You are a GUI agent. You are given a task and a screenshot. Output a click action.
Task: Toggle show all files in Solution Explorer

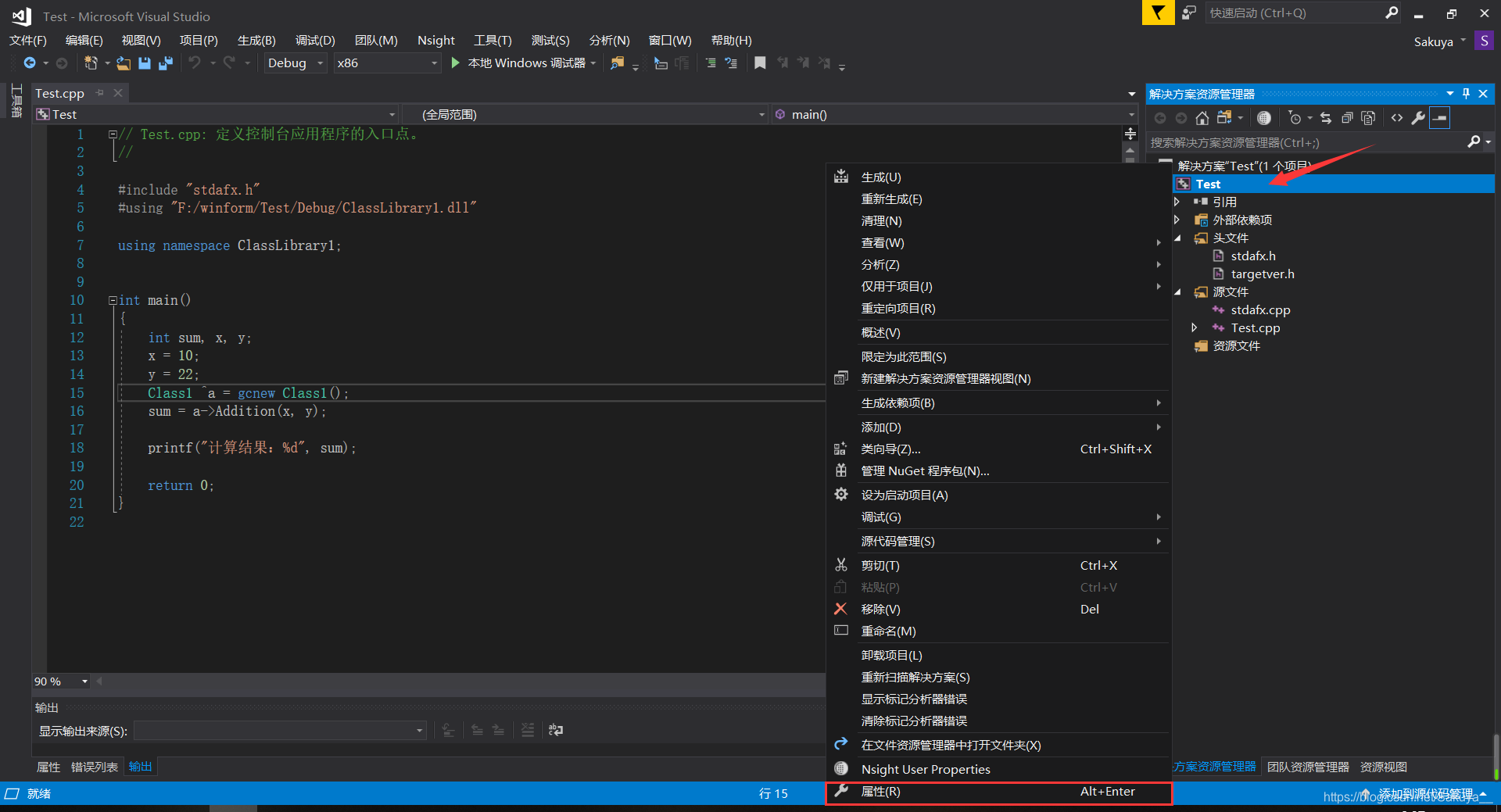tap(1368, 118)
